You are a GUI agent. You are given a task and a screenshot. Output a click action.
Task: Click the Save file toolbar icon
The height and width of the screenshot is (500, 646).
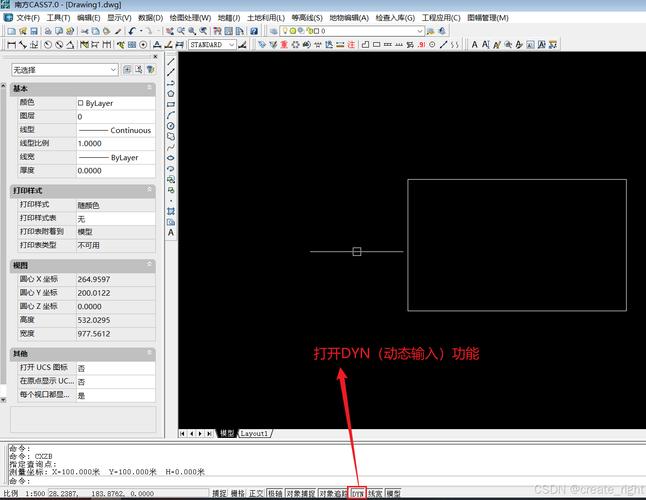[33, 31]
